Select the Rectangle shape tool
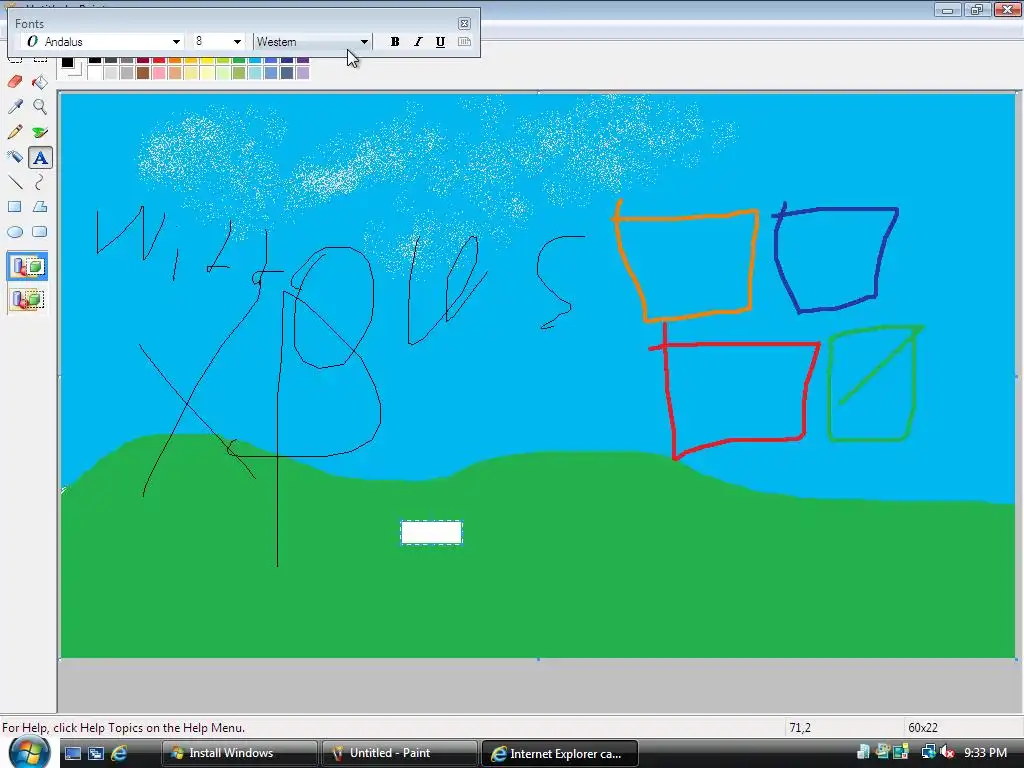Viewport: 1024px width, 768px height. coord(15,207)
